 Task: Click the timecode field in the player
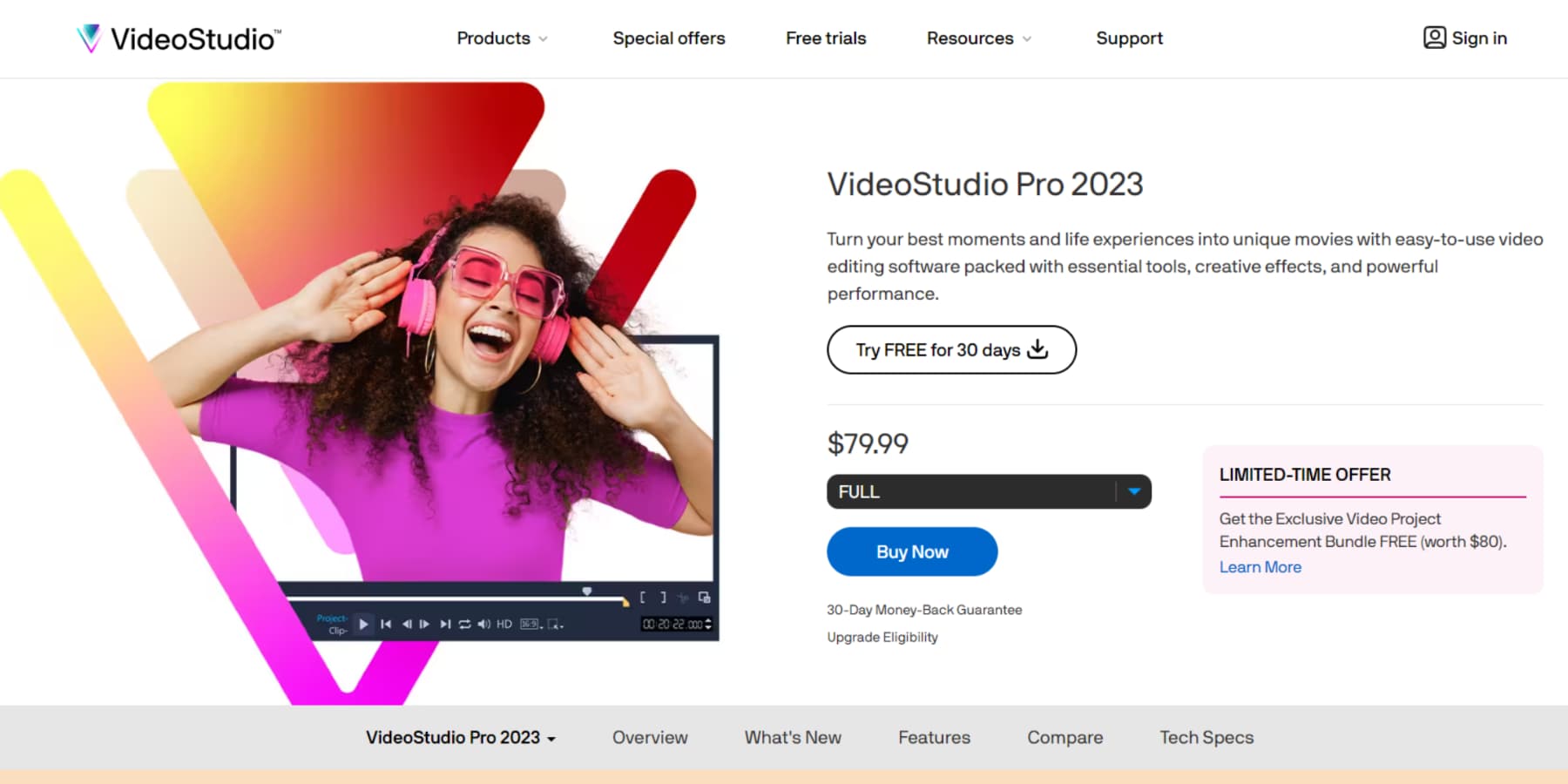678,624
